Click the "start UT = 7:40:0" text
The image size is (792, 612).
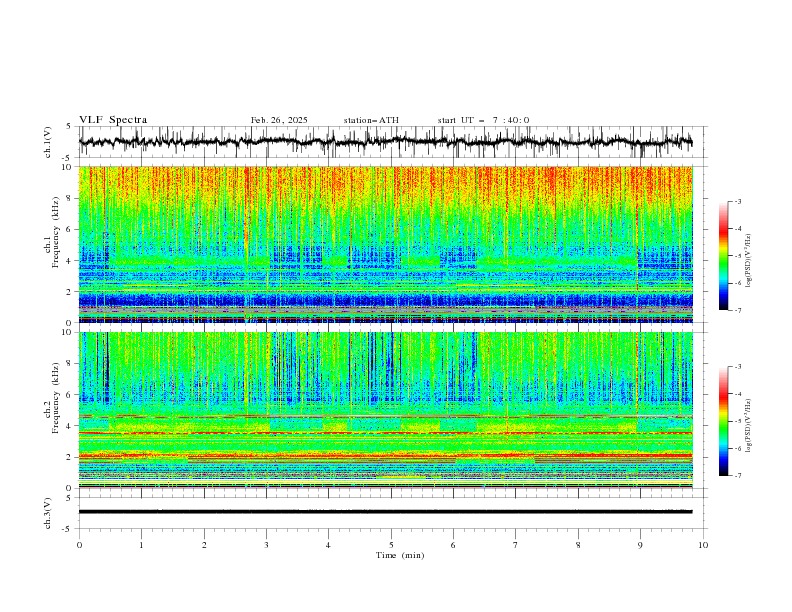[x=483, y=120]
